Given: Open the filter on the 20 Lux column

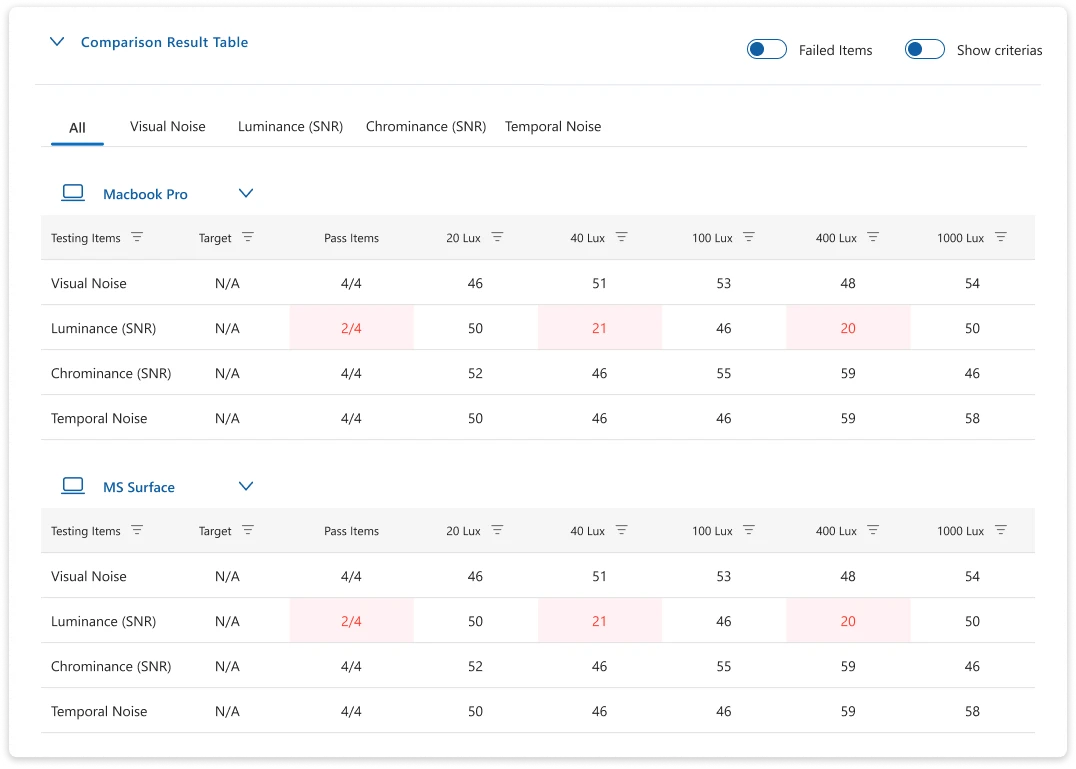Looking at the screenshot, I should (x=497, y=238).
